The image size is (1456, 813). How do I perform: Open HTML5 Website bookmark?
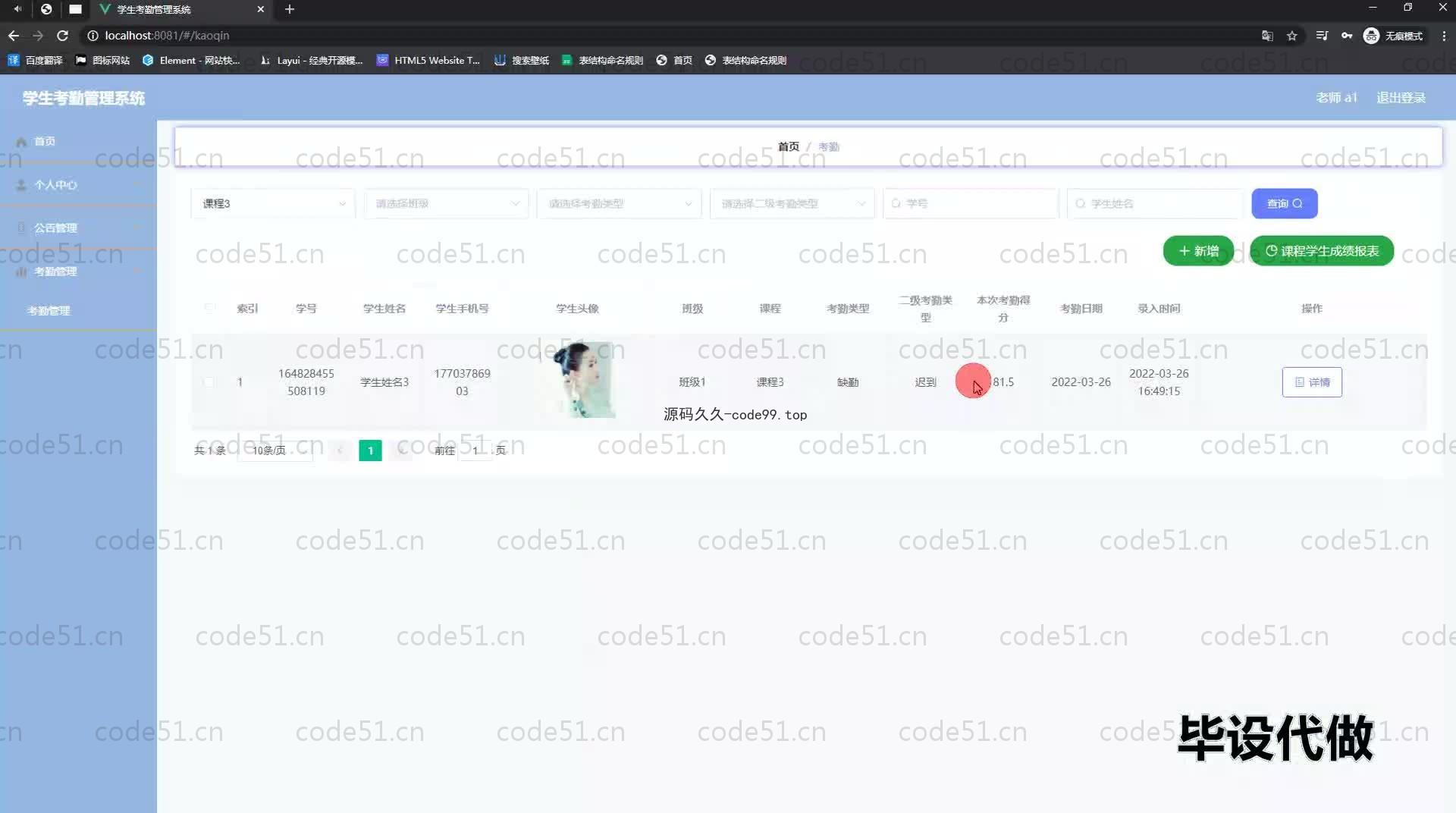pyautogui.click(x=428, y=60)
